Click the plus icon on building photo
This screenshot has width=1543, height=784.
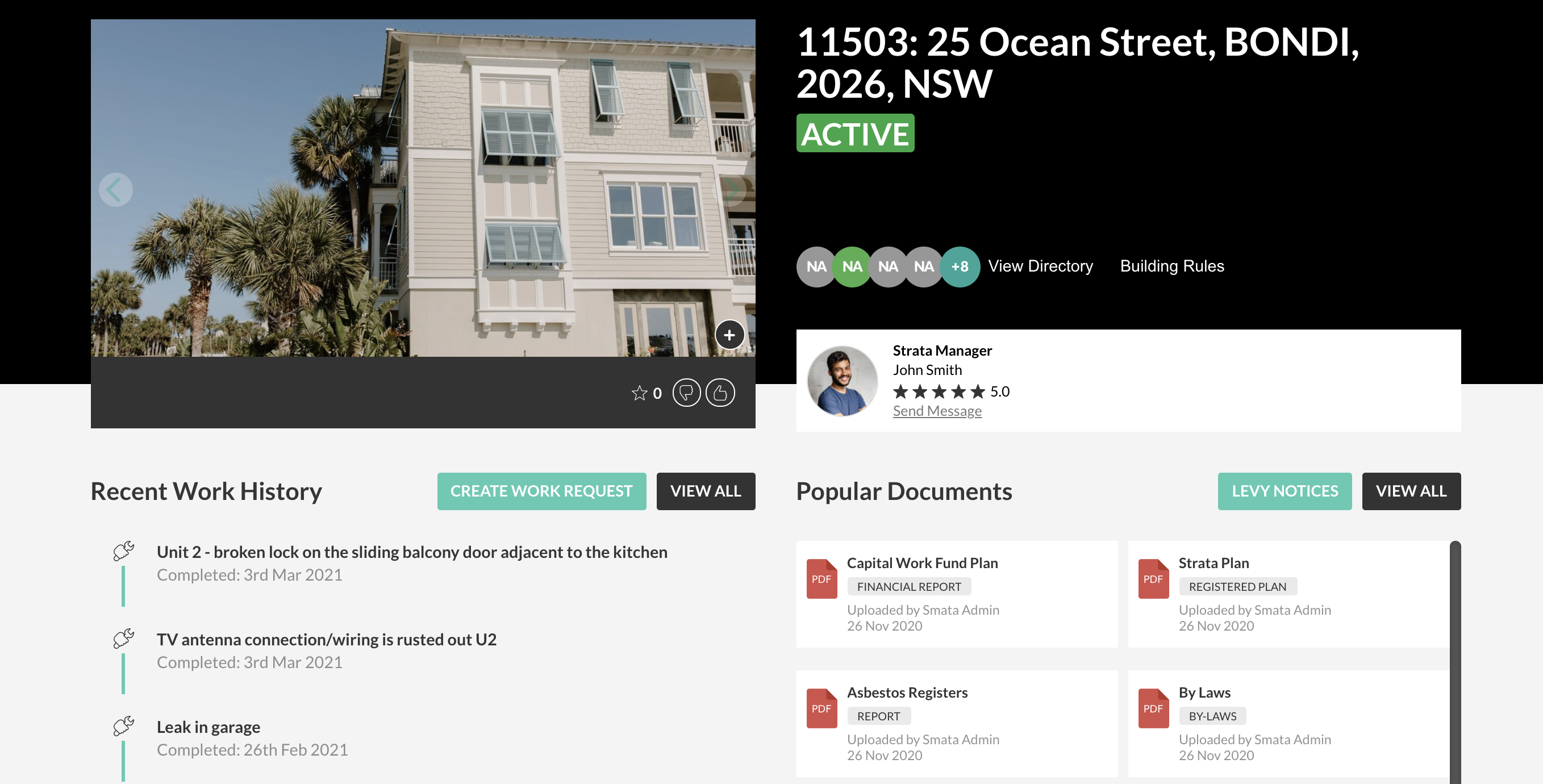[729, 335]
